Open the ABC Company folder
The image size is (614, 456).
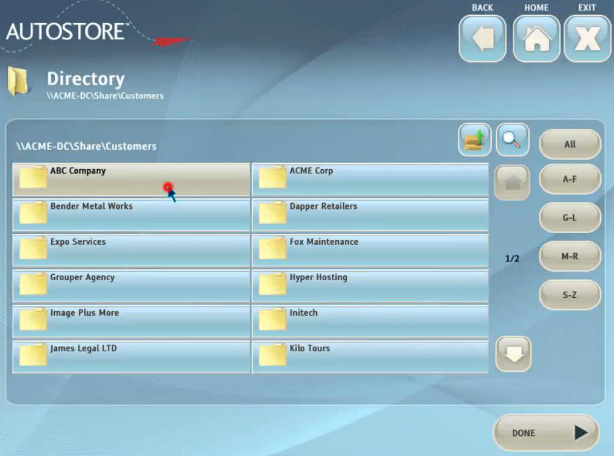(130, 179)
